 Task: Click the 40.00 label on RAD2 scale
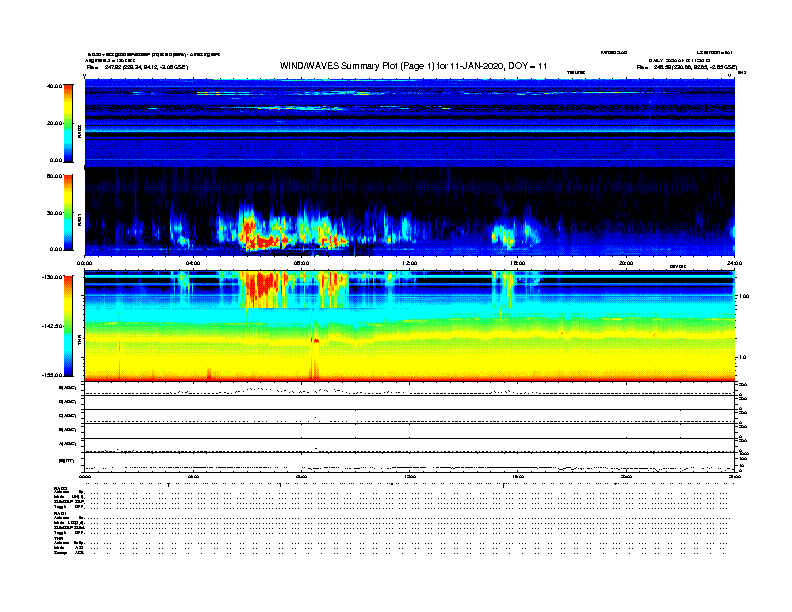pos(54,86)
